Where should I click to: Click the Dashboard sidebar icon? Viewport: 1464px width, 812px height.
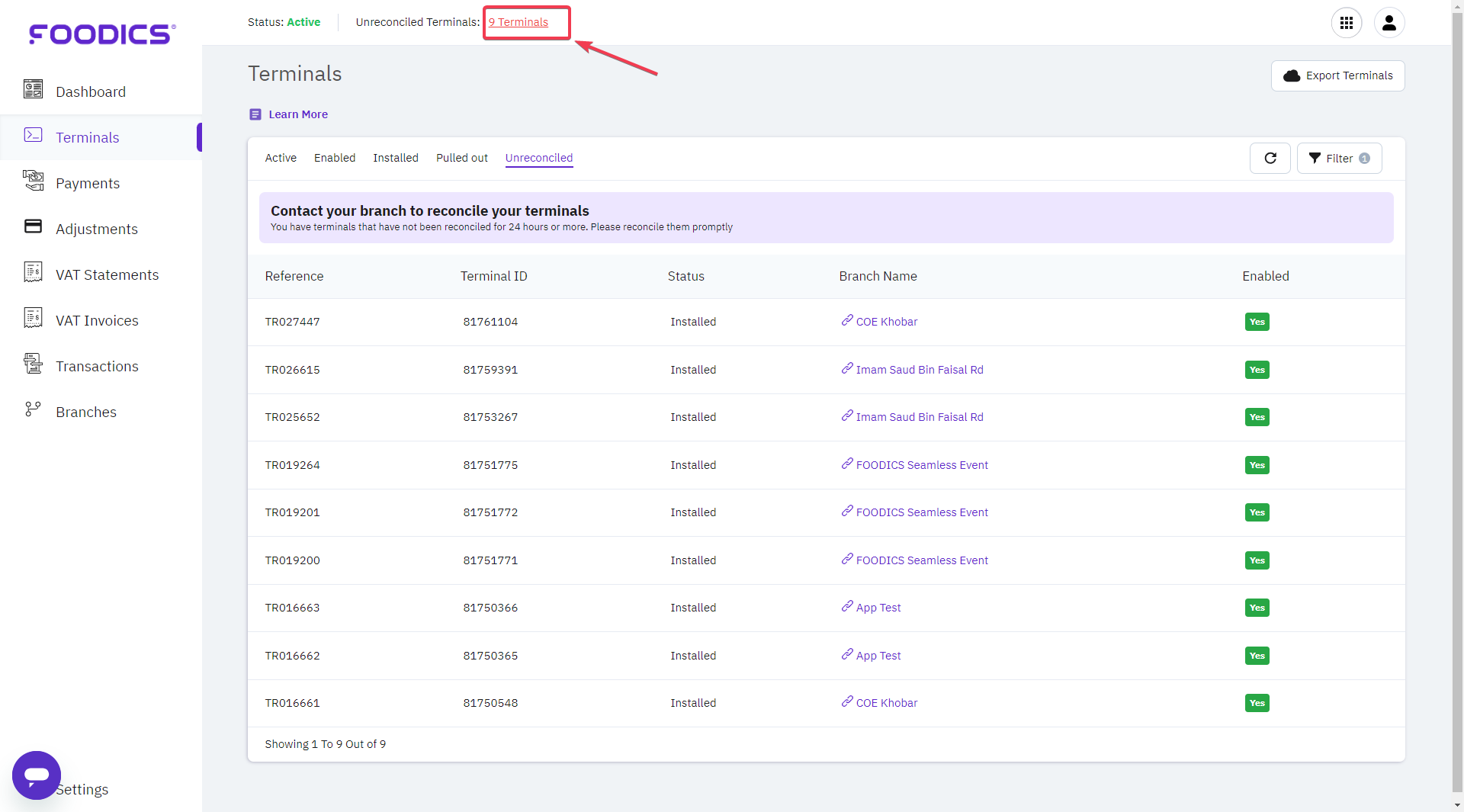[33, 90]
